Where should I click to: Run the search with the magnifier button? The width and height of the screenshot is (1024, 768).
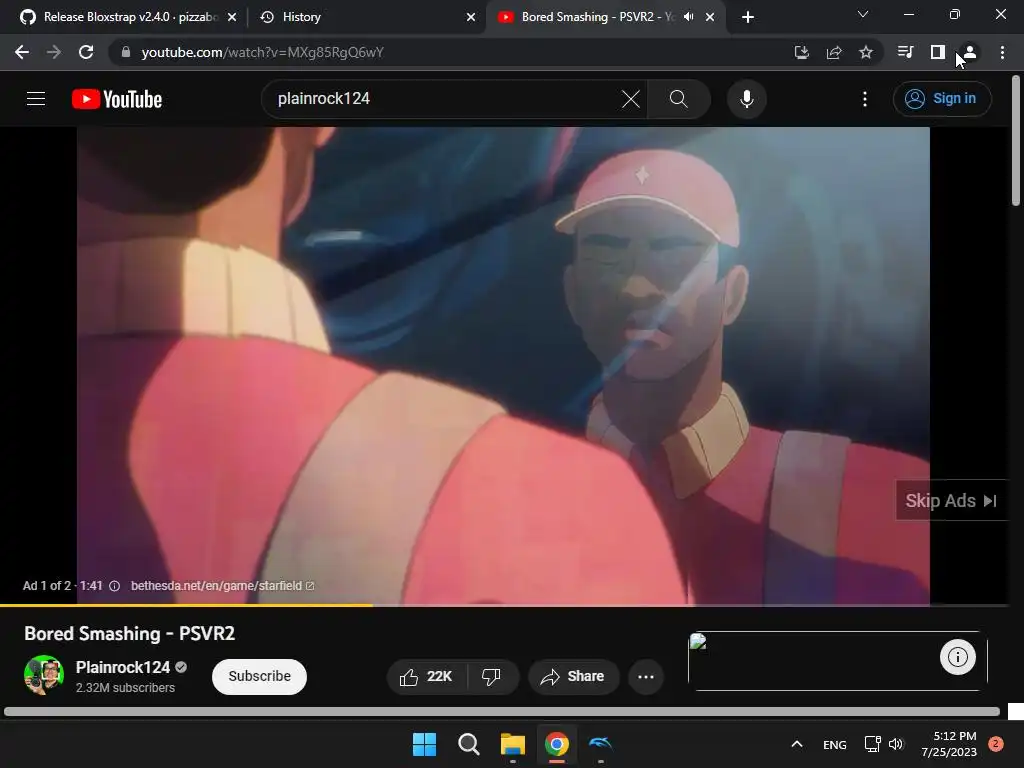[679, 99]
